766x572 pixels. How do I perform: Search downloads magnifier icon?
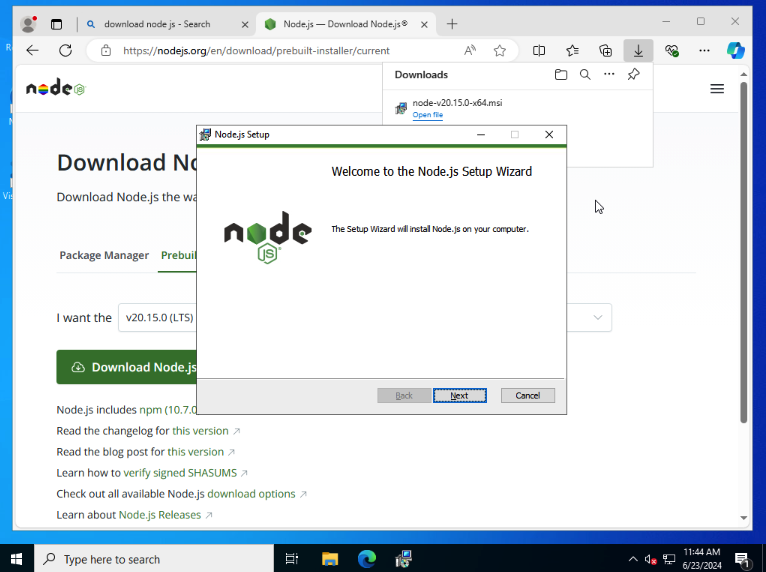coord(585,74)
